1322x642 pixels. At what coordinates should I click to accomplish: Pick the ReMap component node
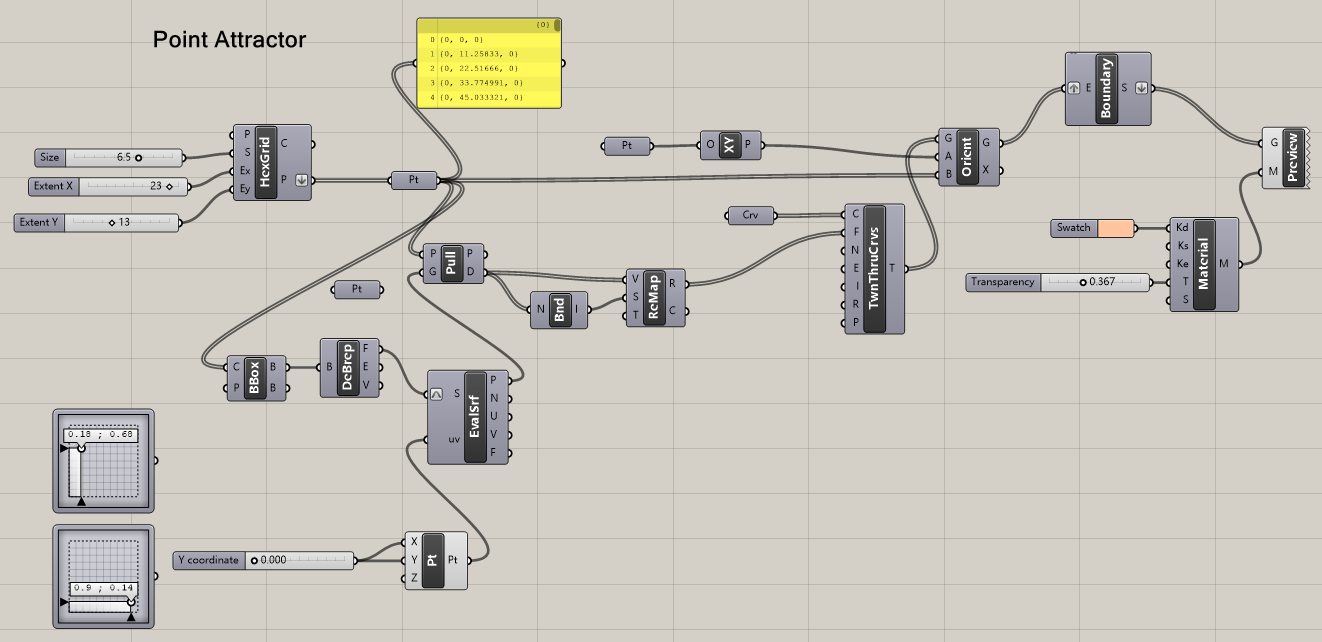[x=654, y=295]
